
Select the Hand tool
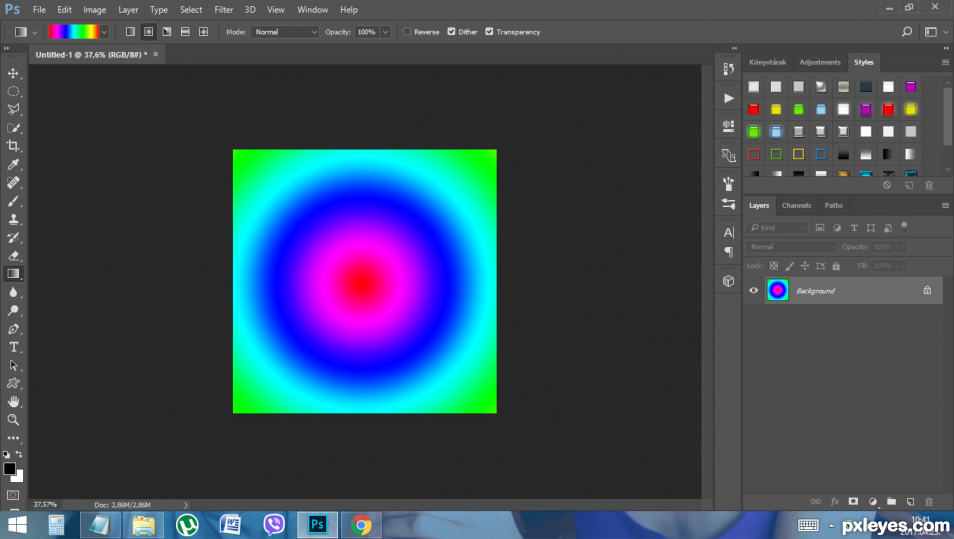coord(13,402)
